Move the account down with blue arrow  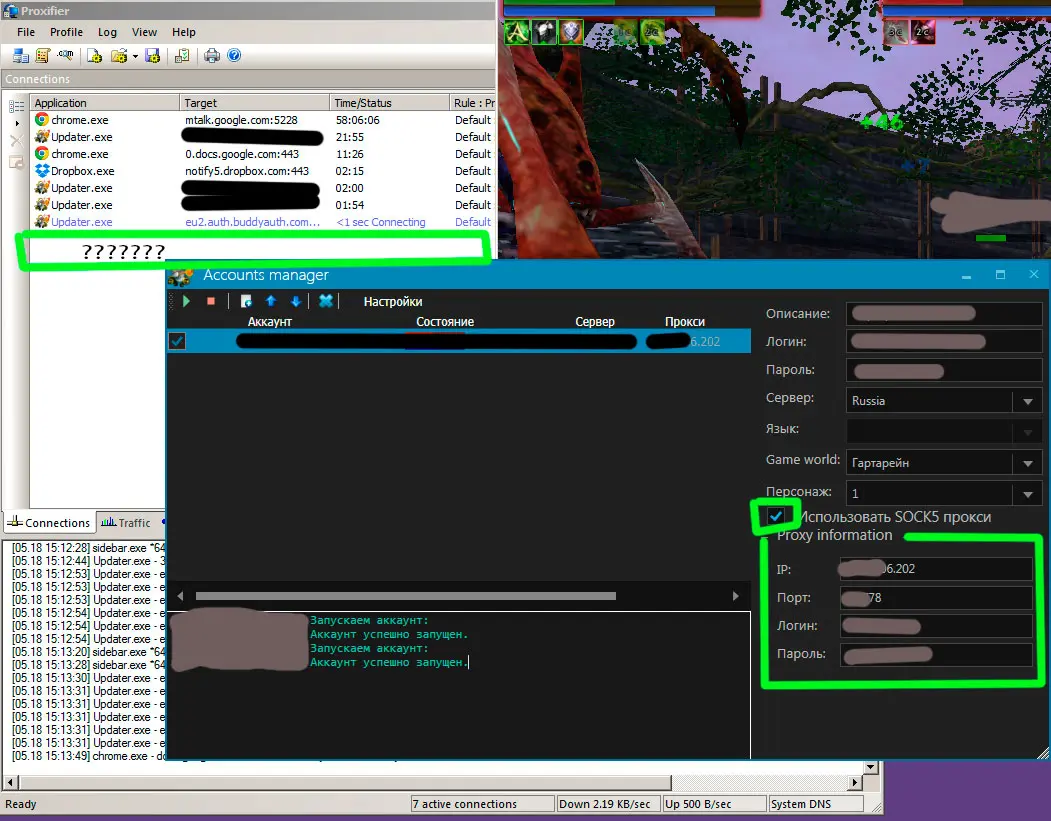click(x=295, y=301)
